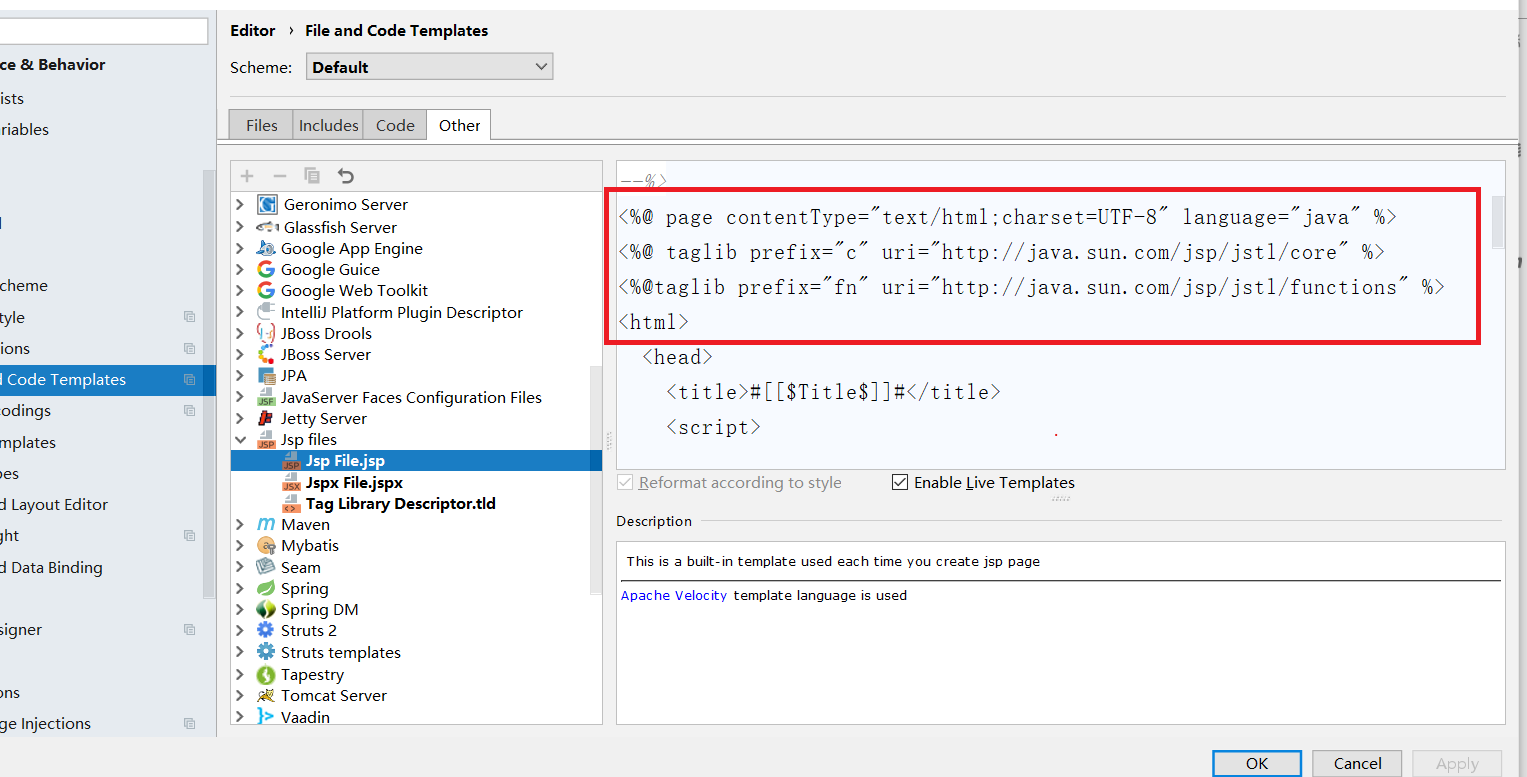The height and width of the screenshot is (777, 1527).
Task: Click the template editor vertical scrollbar
Action: tap(1498, 222)
